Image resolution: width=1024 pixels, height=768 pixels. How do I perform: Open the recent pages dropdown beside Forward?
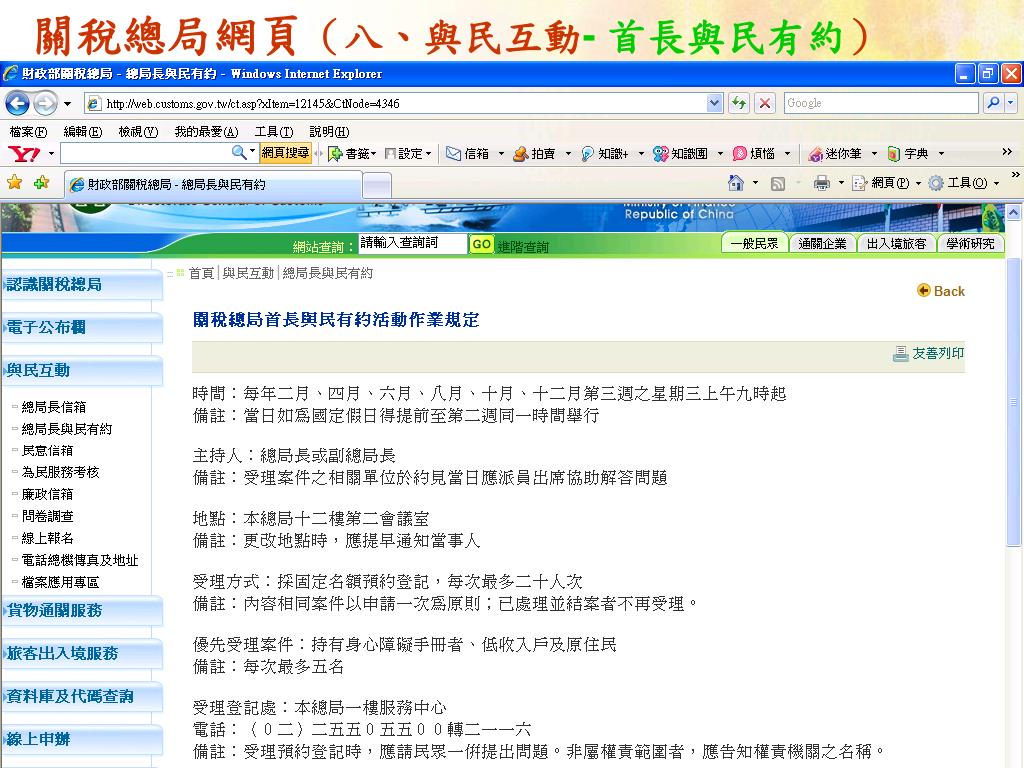coord(67,104)
